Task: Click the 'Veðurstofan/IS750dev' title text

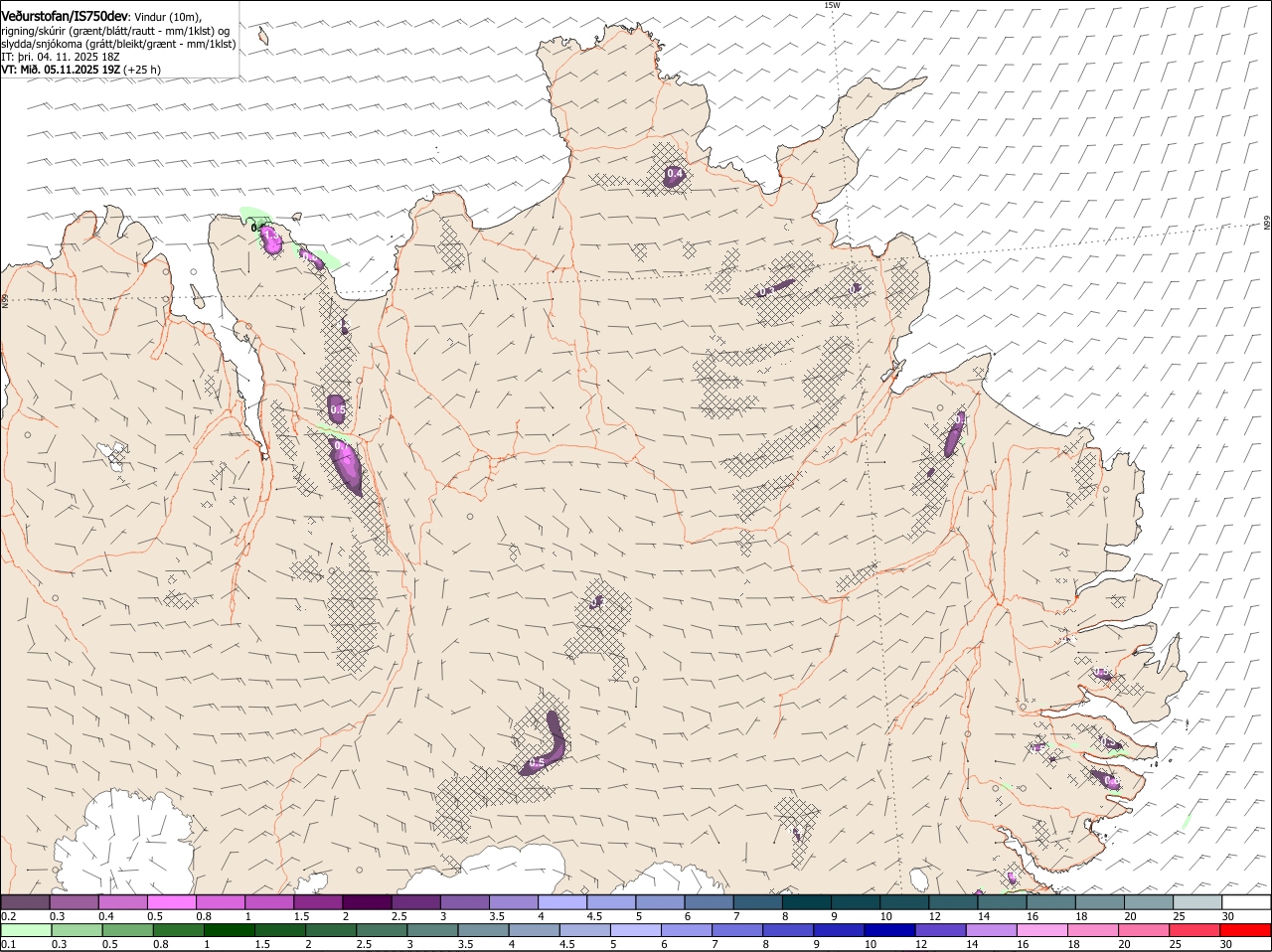Action: coord(65,17)
